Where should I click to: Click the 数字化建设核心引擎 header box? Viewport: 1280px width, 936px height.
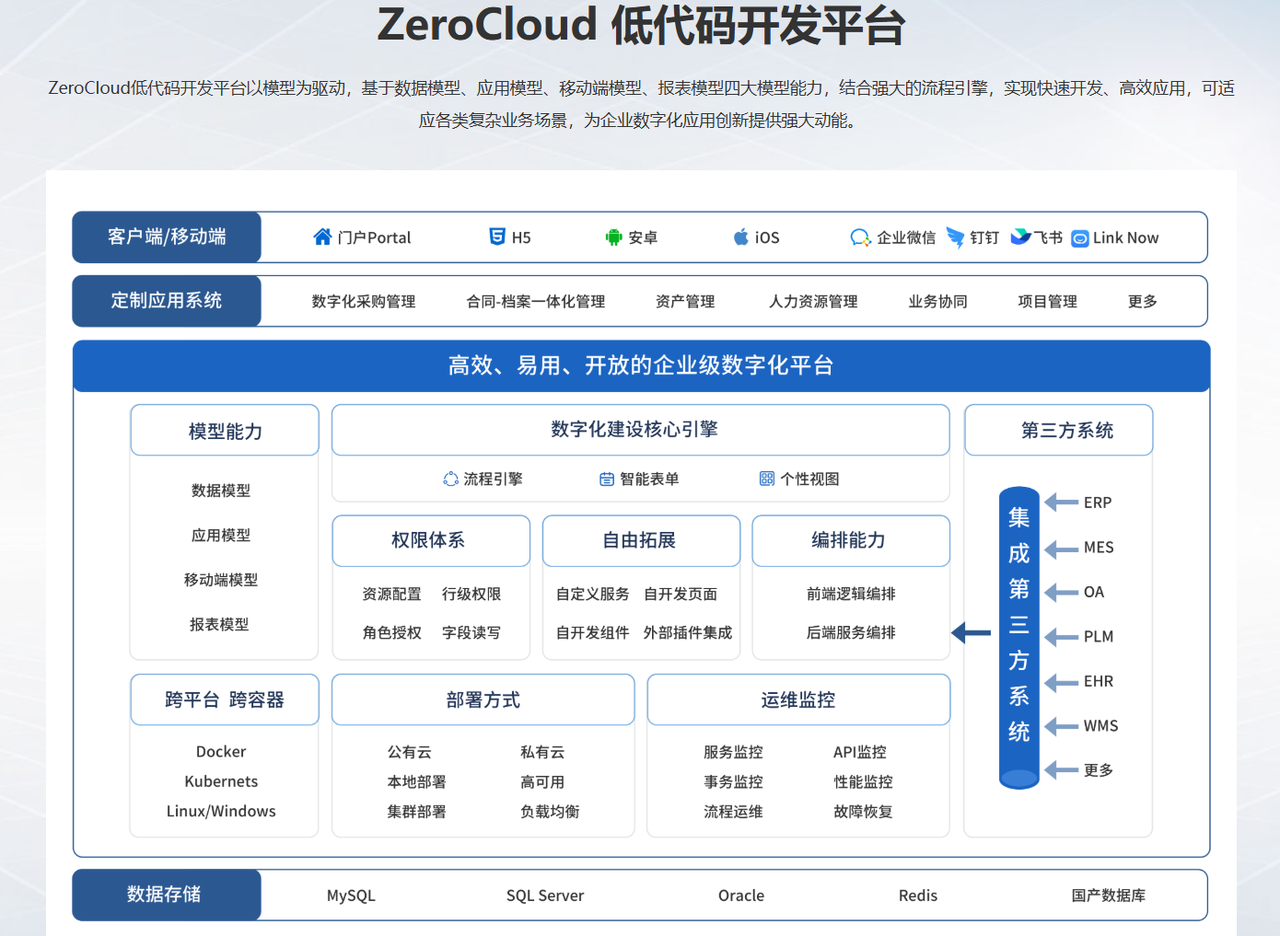click(x=641, y=430)
